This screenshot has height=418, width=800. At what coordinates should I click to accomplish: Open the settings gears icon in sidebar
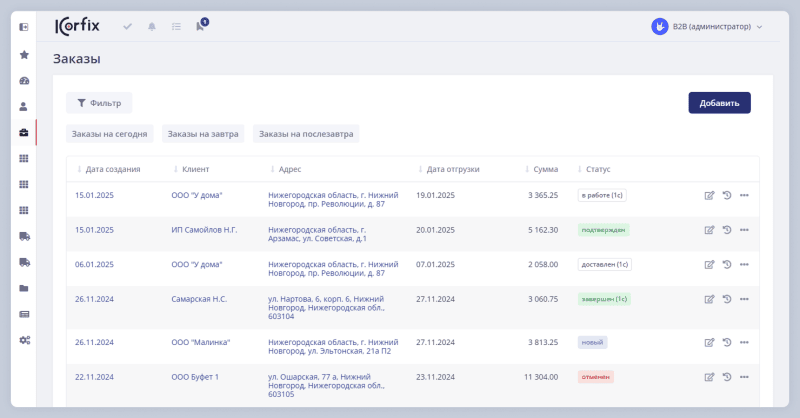tap(24, 340)
